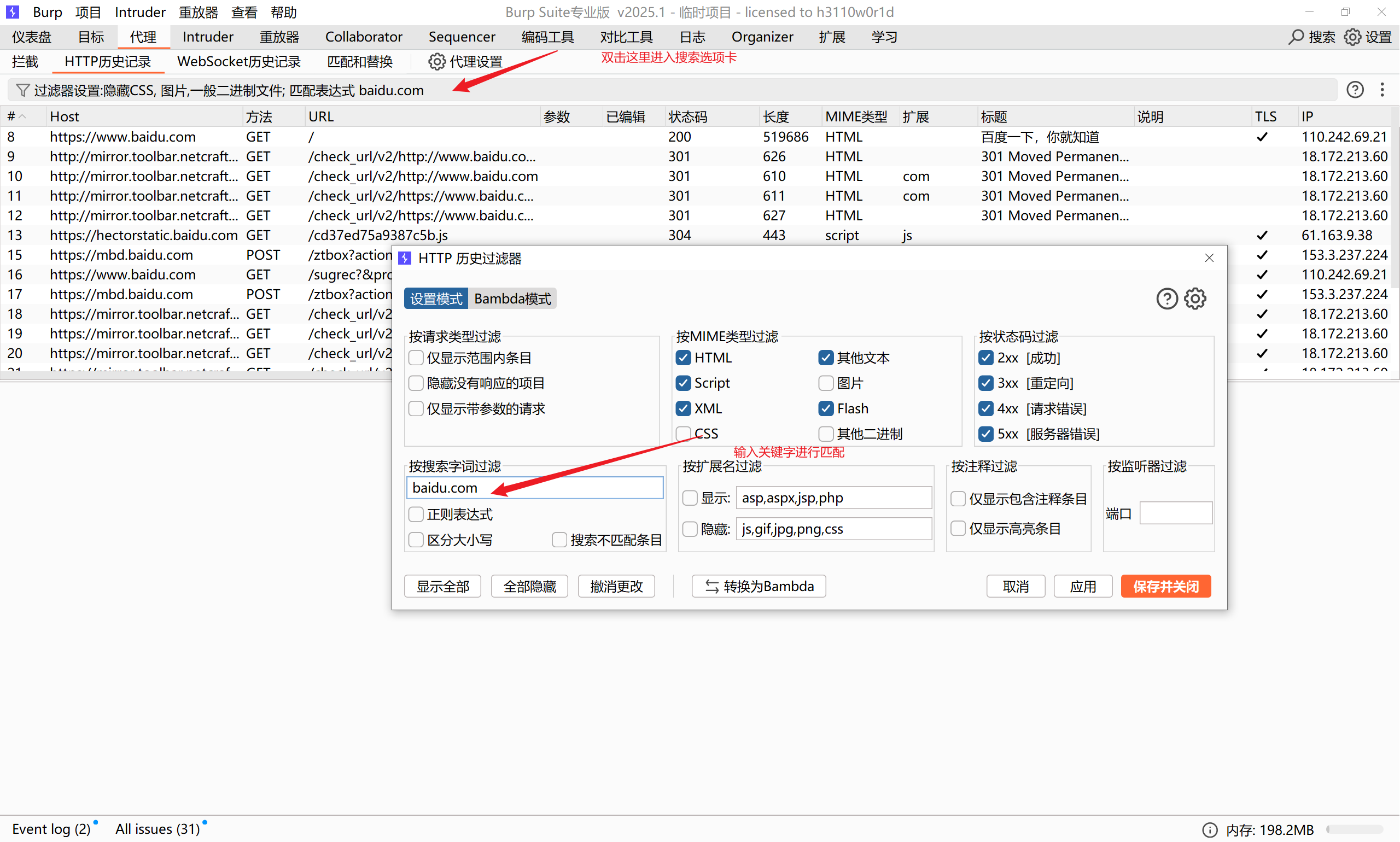Uncheck the HTML MIME type filter

(683, 358)
